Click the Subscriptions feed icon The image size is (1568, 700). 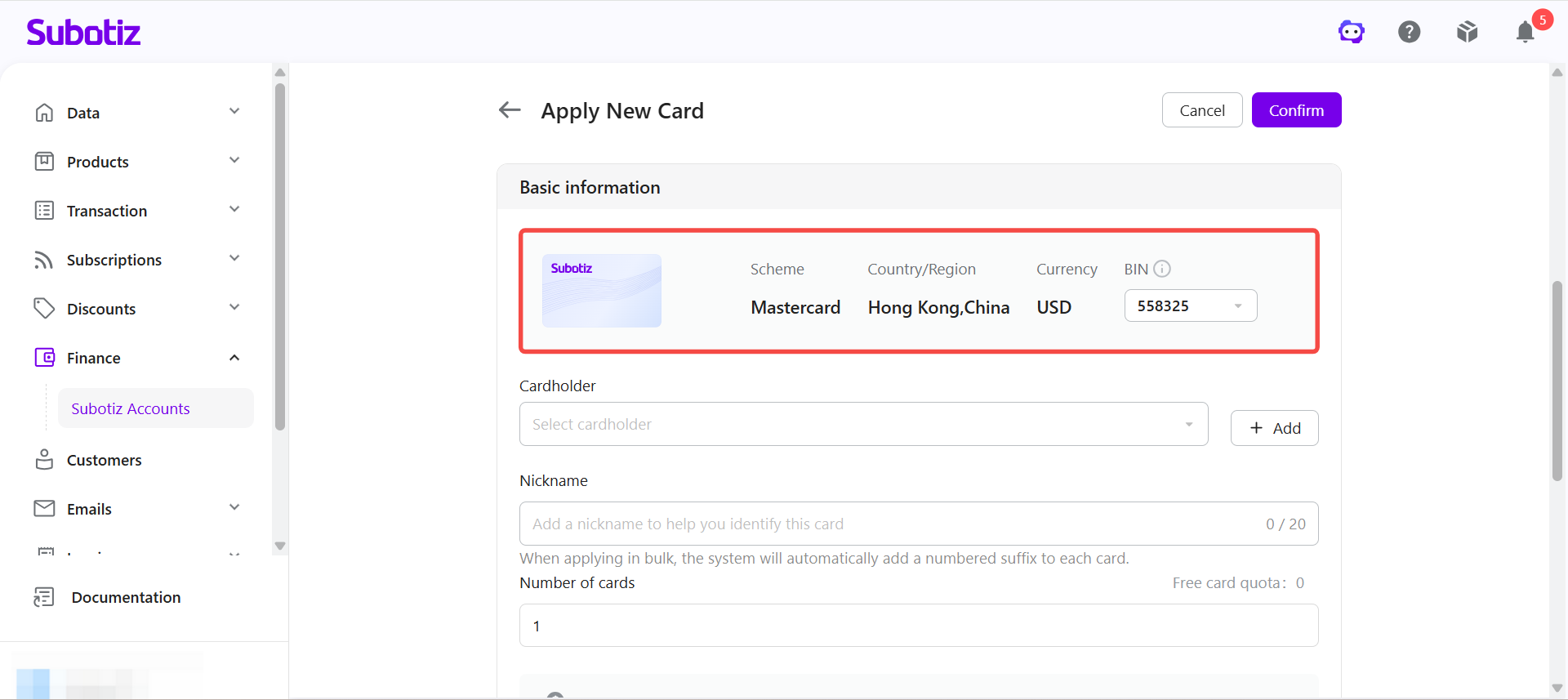coord(44,260)
